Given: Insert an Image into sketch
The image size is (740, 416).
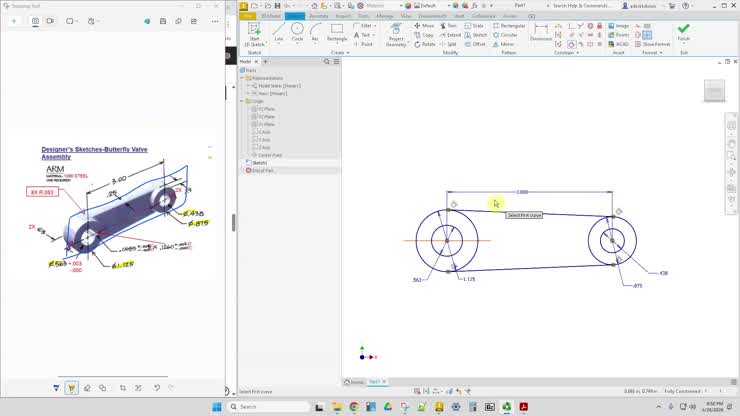Looking at the screenshot, I should pyautogui.click(x=618, y=26).
